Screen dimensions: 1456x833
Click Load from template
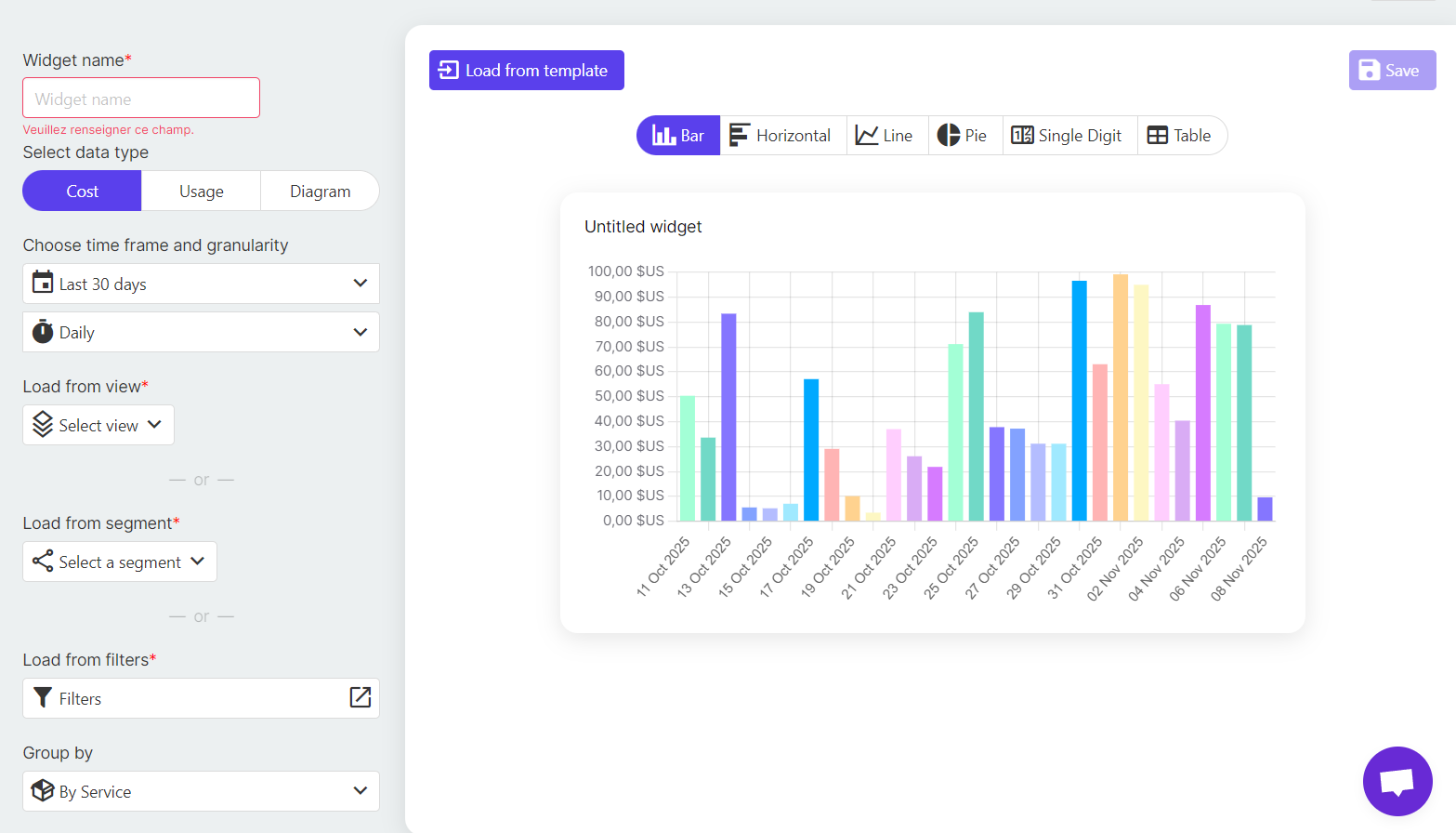tap(526, 70)
